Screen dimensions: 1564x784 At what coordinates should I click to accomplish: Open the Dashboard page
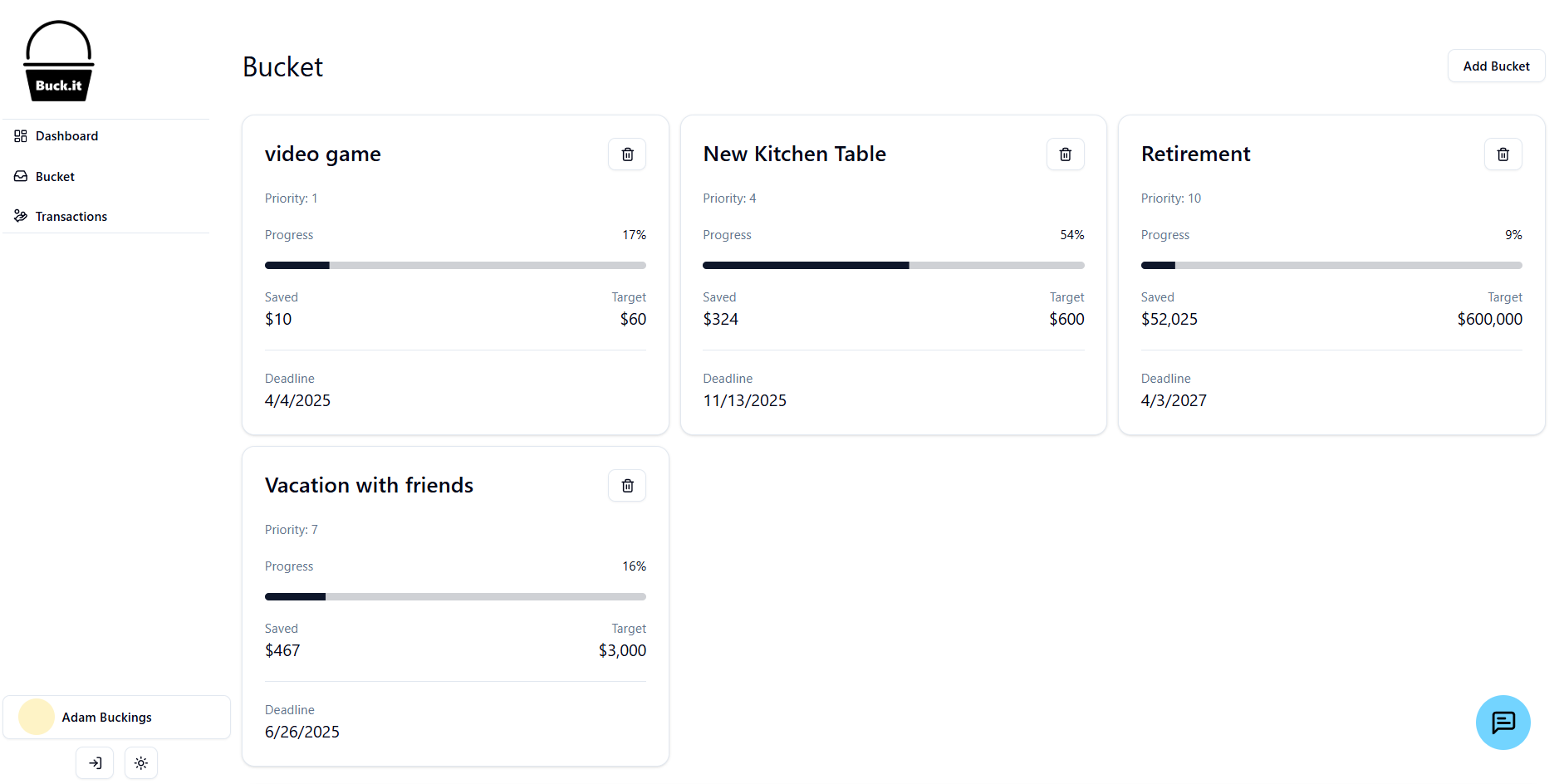pos(66,136)
